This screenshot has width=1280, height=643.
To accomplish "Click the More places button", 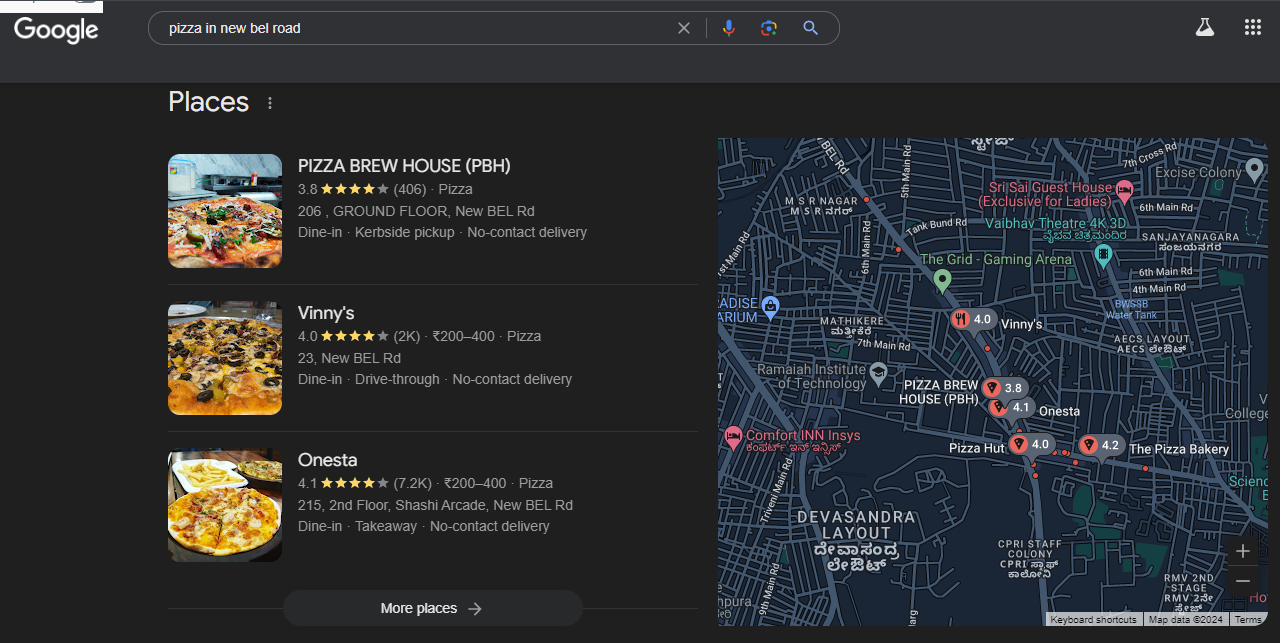I will (432, 608).
